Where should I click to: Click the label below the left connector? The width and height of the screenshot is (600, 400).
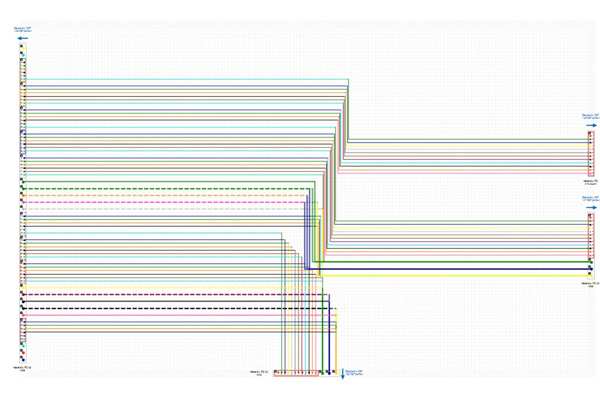coord(22,369)
